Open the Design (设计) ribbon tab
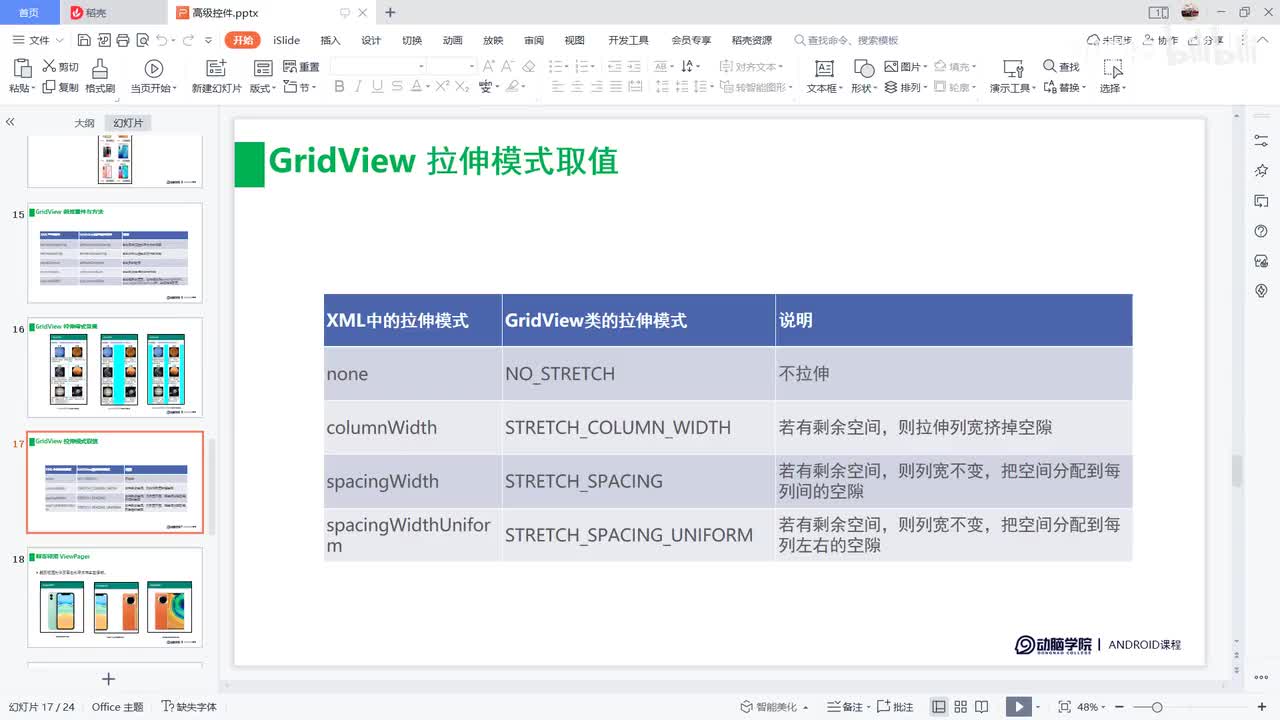This screenshot has height=720, width=1280. 371,40
